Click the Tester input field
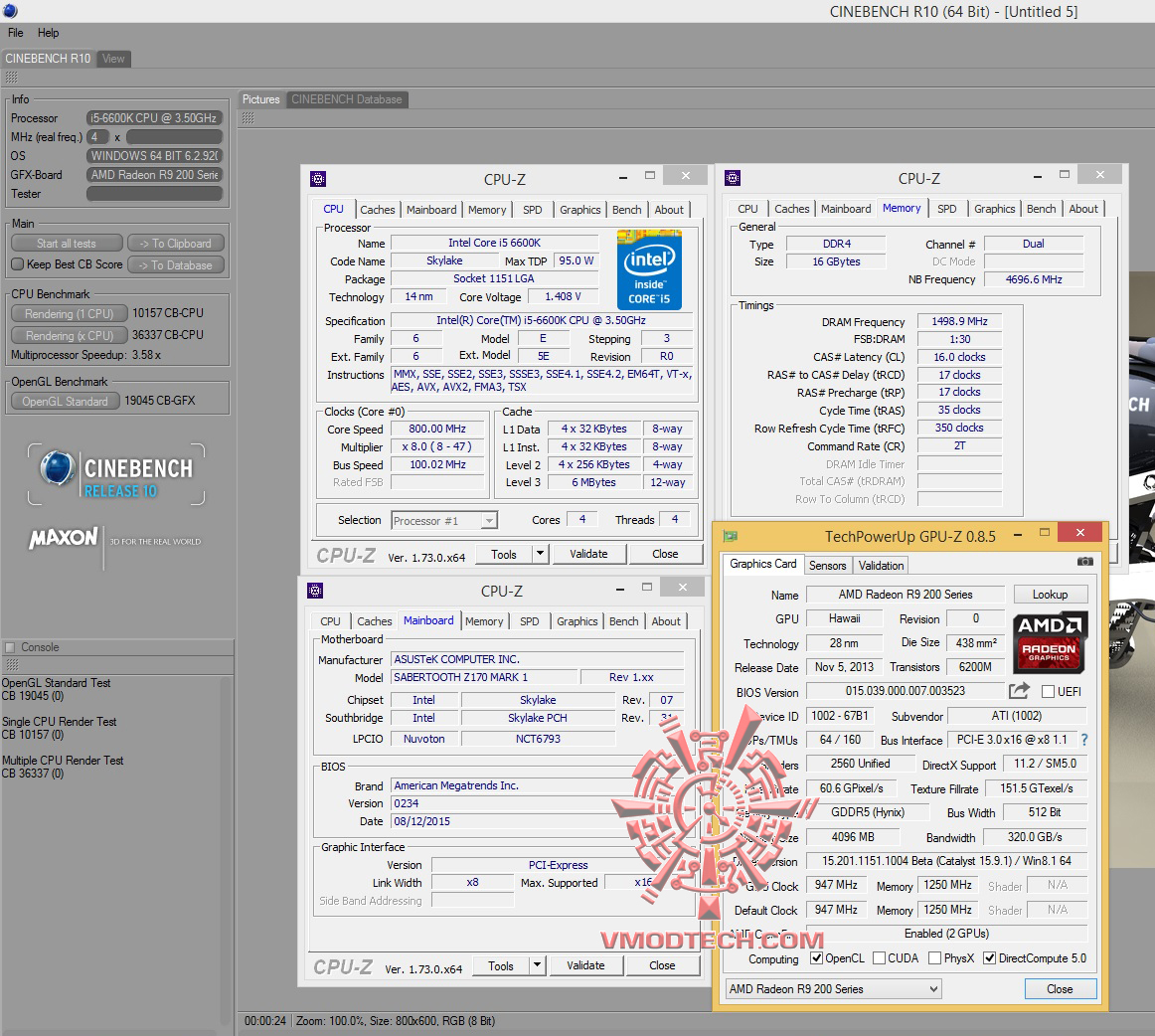The height and width of the screenshot is (1036, 1155). coord(154,194)
